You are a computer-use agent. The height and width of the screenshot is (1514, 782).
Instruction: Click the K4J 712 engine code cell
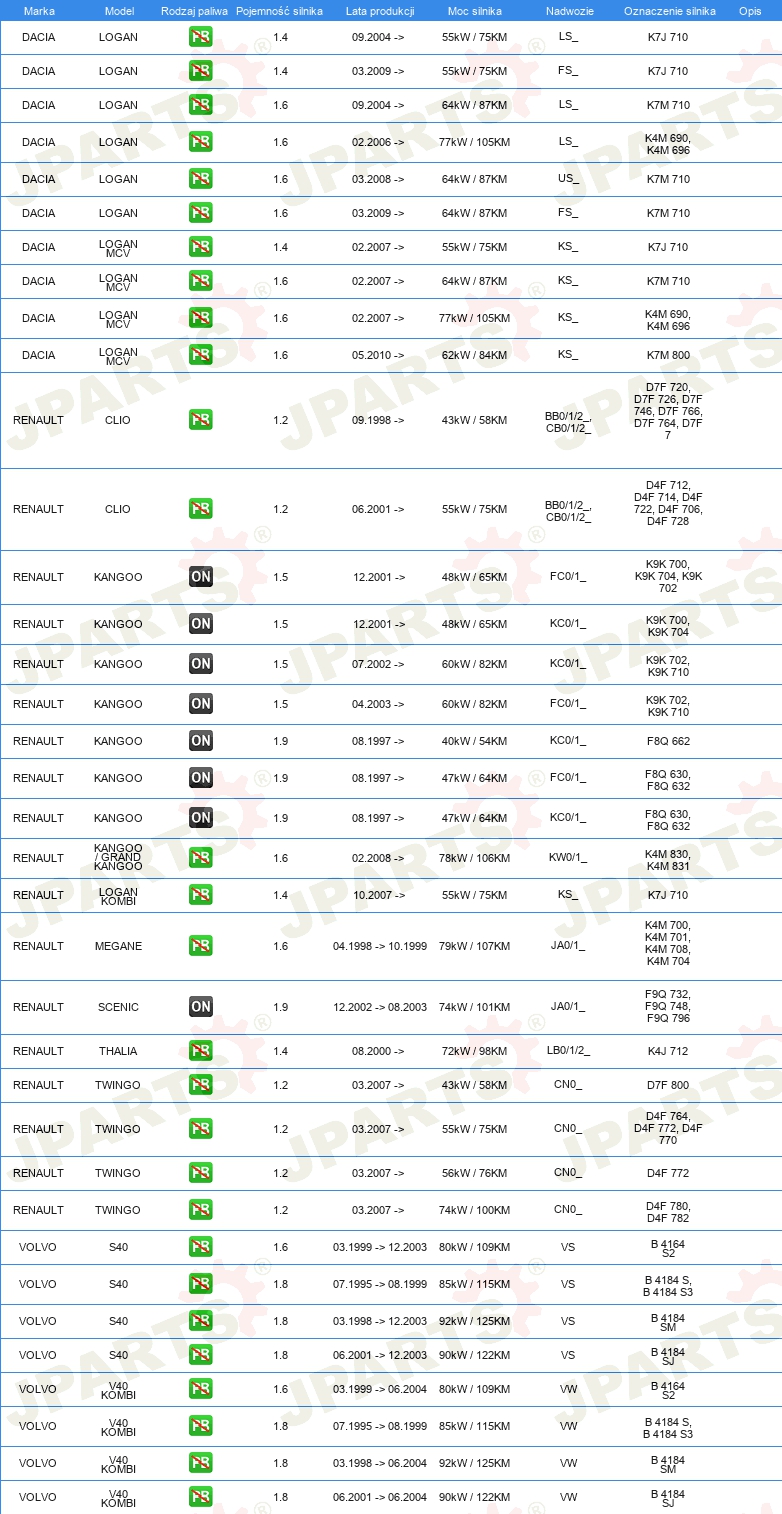(x=668, y=1051)
